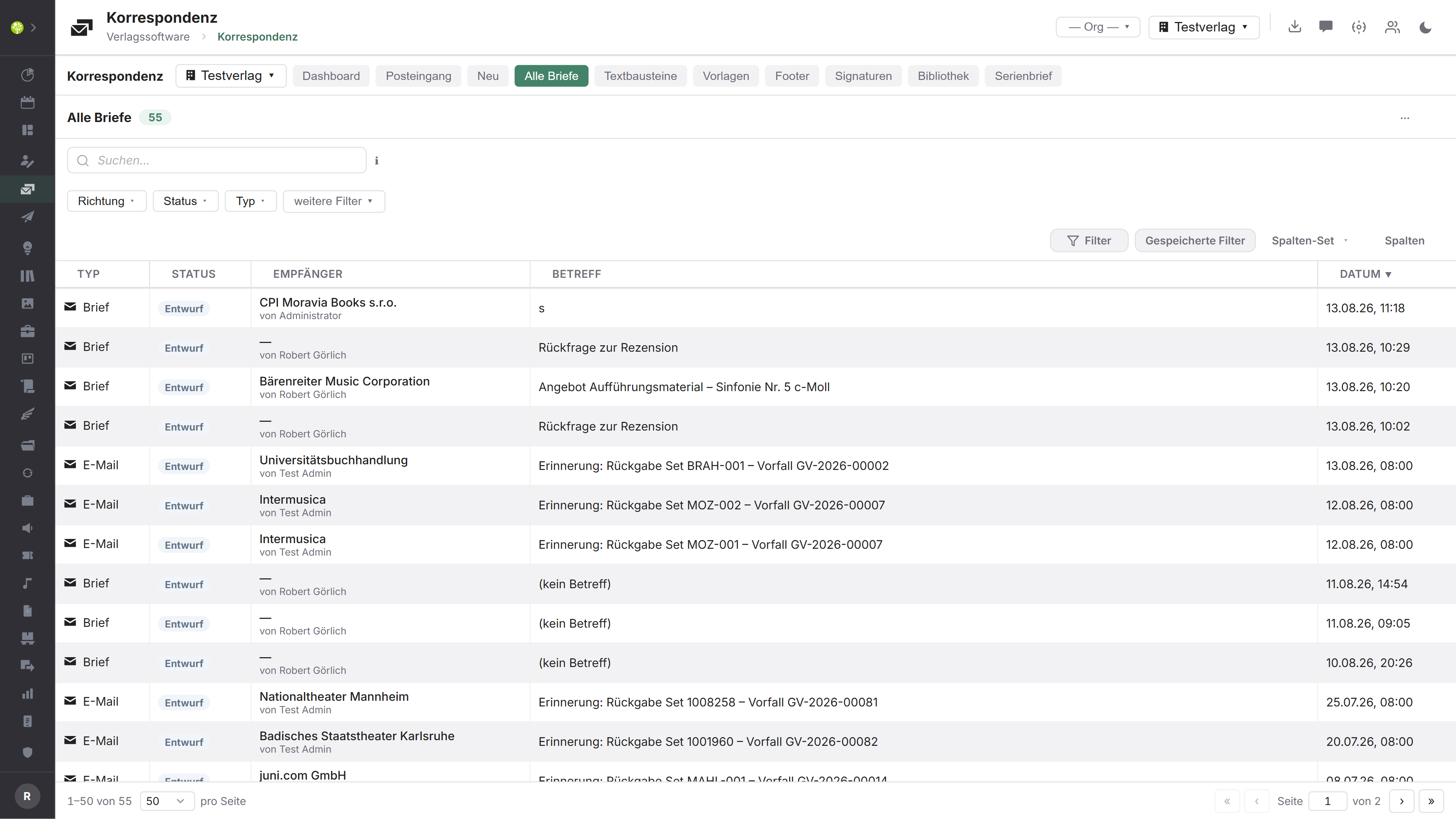Open the books library icon in sidebar
Image resolution: width=1456 pixels, height=819 pixels.
27,276
